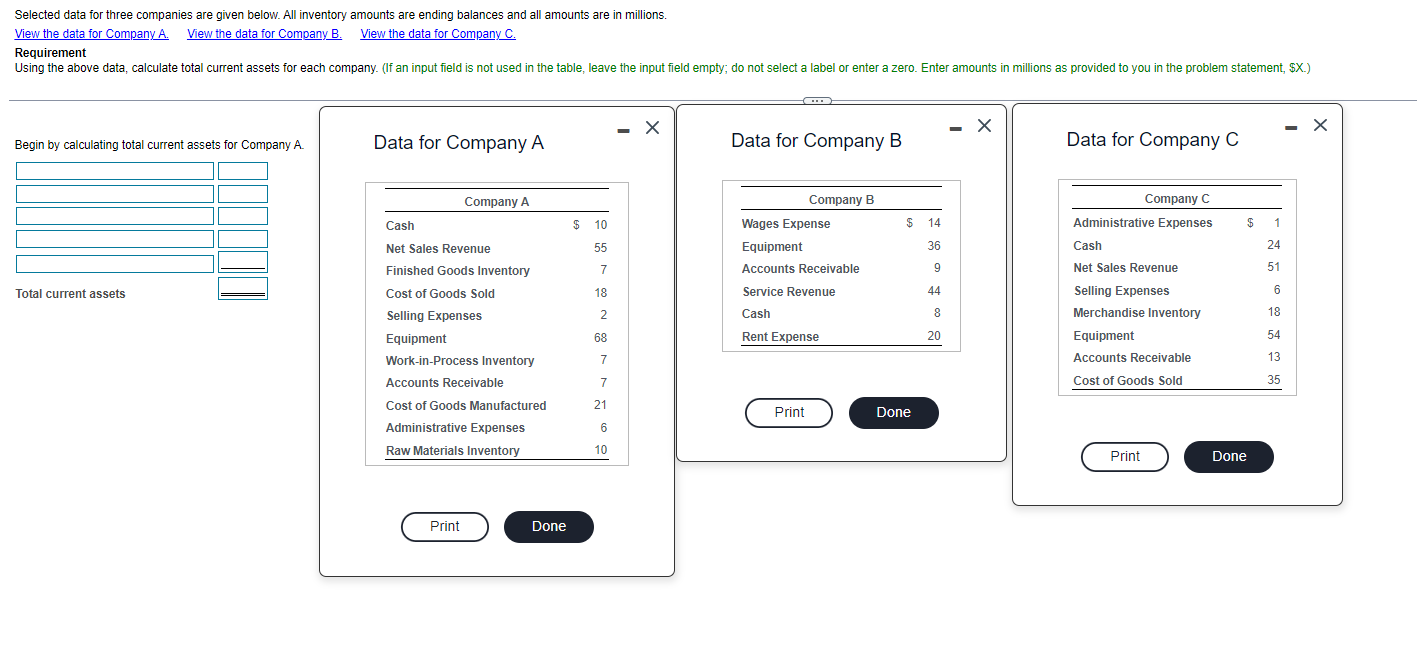
Task: Minimize the Data for Company A window
Action: pos(623,127)
